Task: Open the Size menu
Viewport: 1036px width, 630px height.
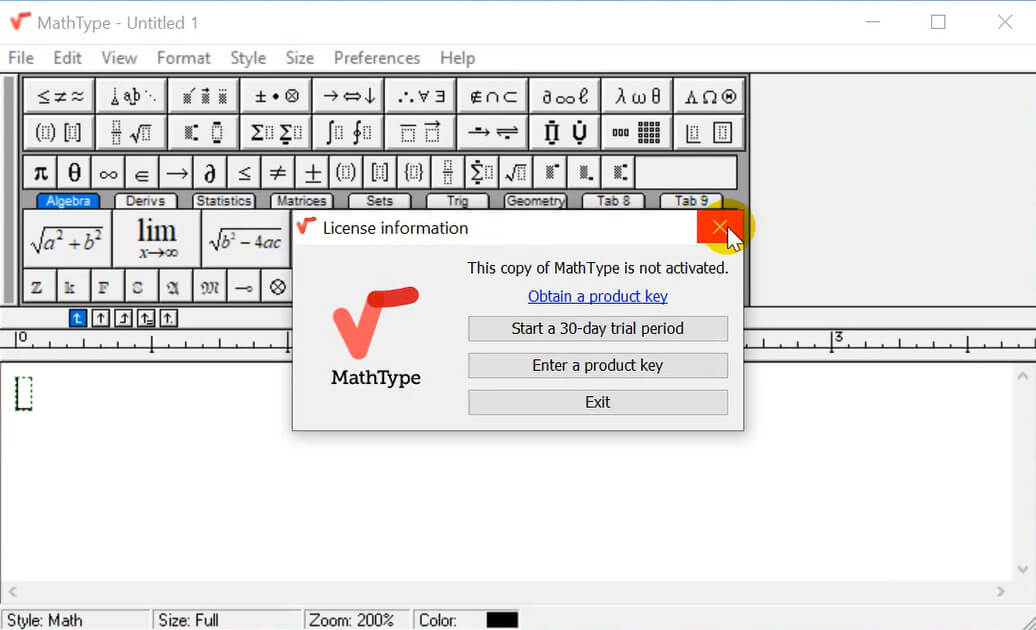Action: coord(299,58)
